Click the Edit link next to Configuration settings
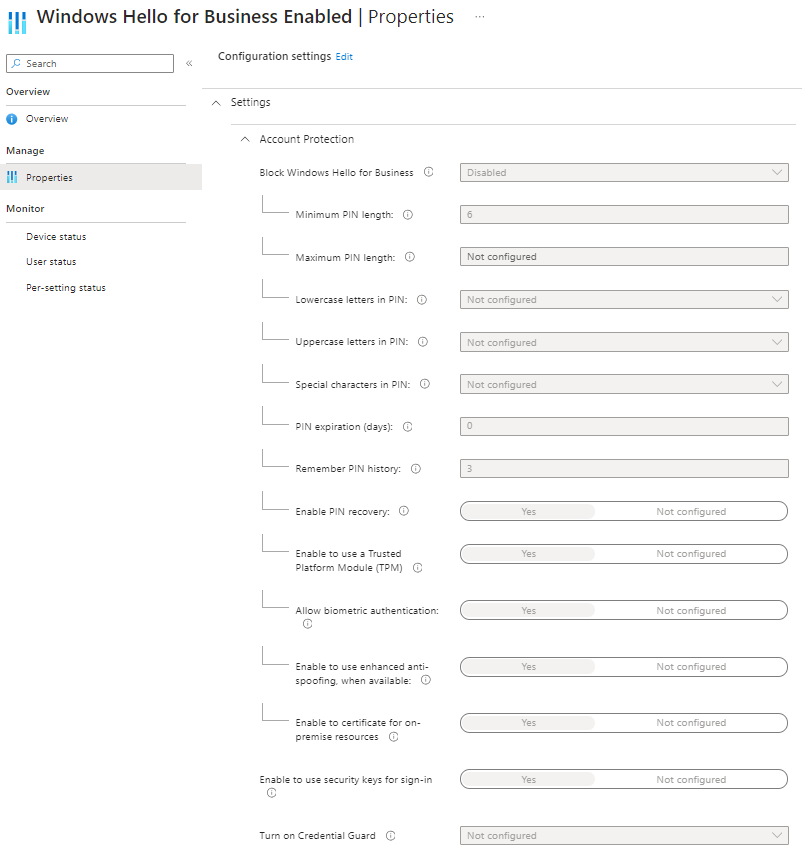 tap(344, 56)
